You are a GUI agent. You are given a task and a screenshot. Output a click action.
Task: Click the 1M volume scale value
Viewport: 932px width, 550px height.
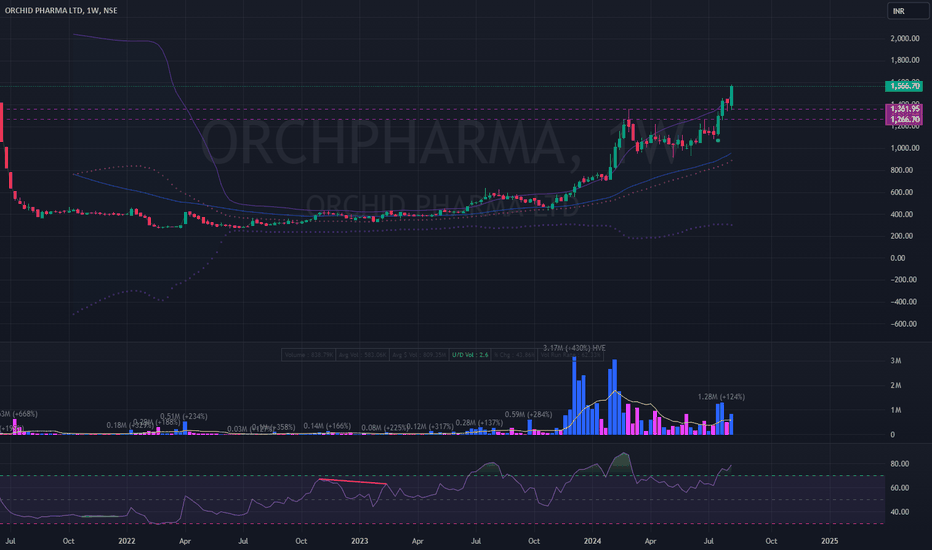895,410
